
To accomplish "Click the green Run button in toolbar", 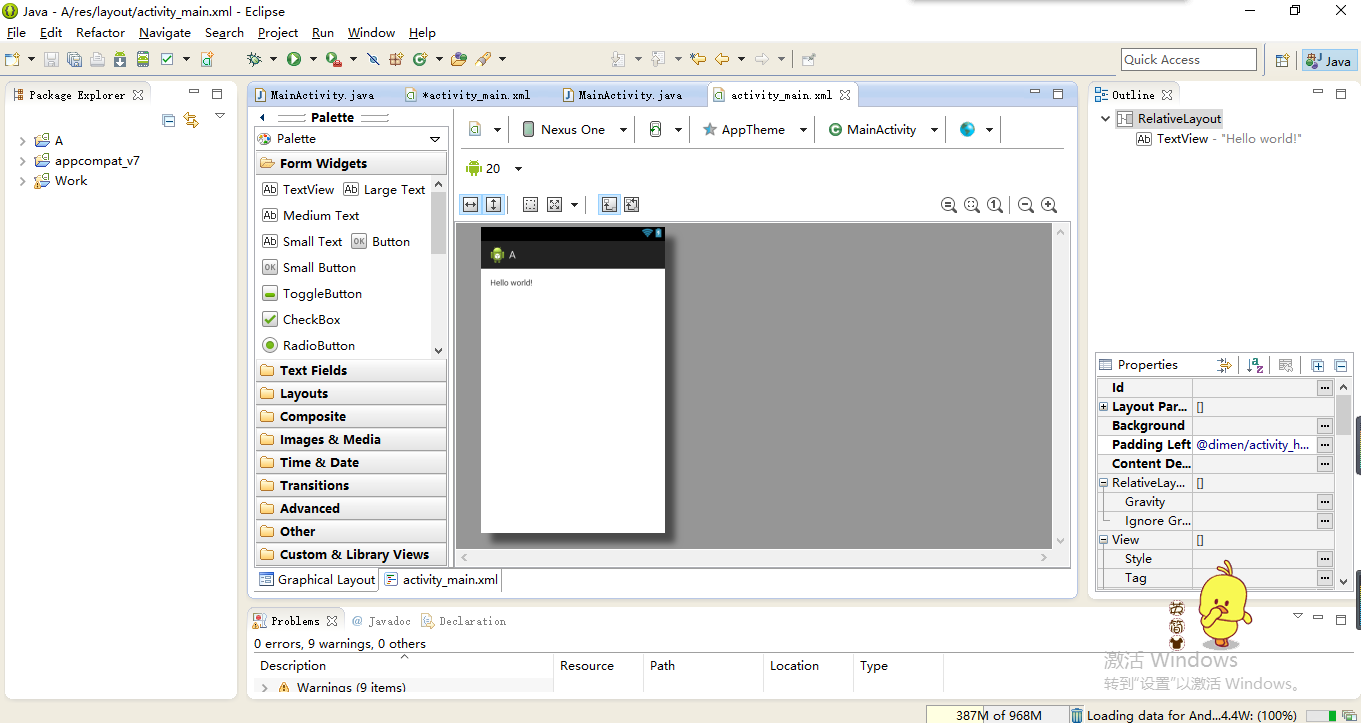I will click(x=294, y=60).
